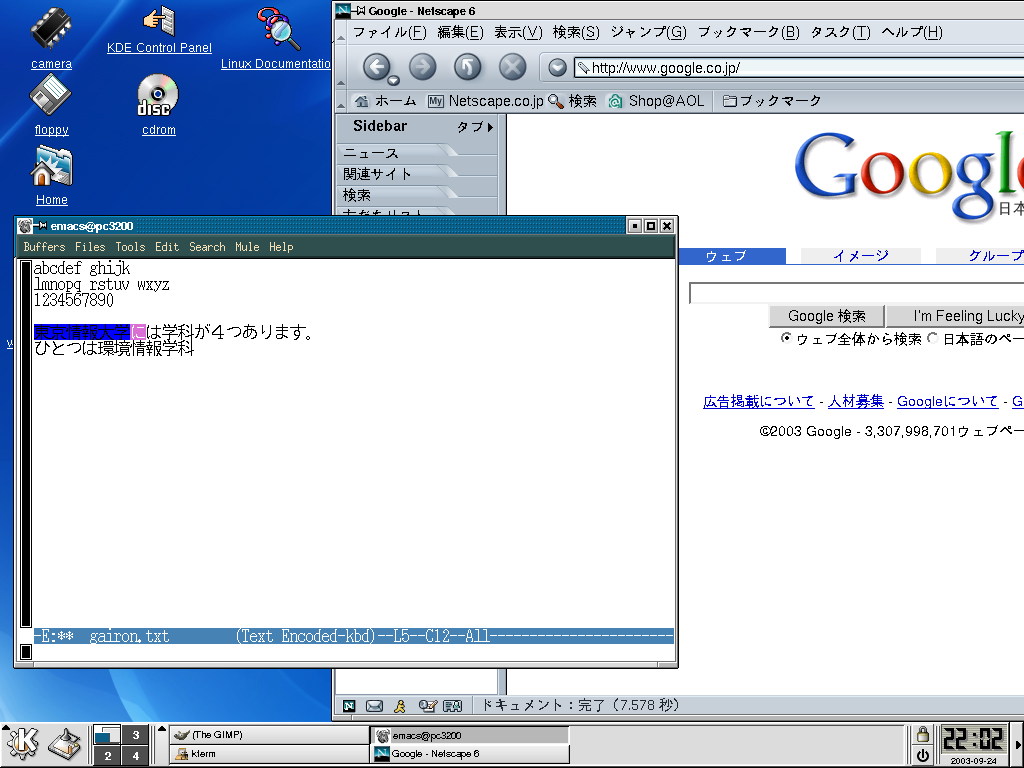Click the panel logout power icon
This screenshot has width=1024, height=768.
(x=922, y=756)
